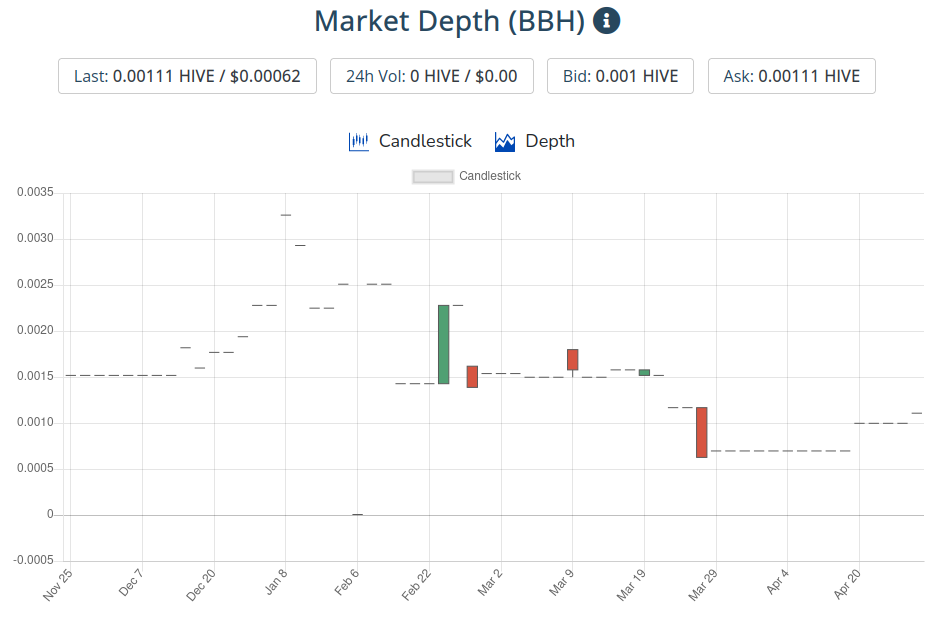Click the Dec 7 date label
Viewport: 942px width, 622px height.
[x=131, y=582]
